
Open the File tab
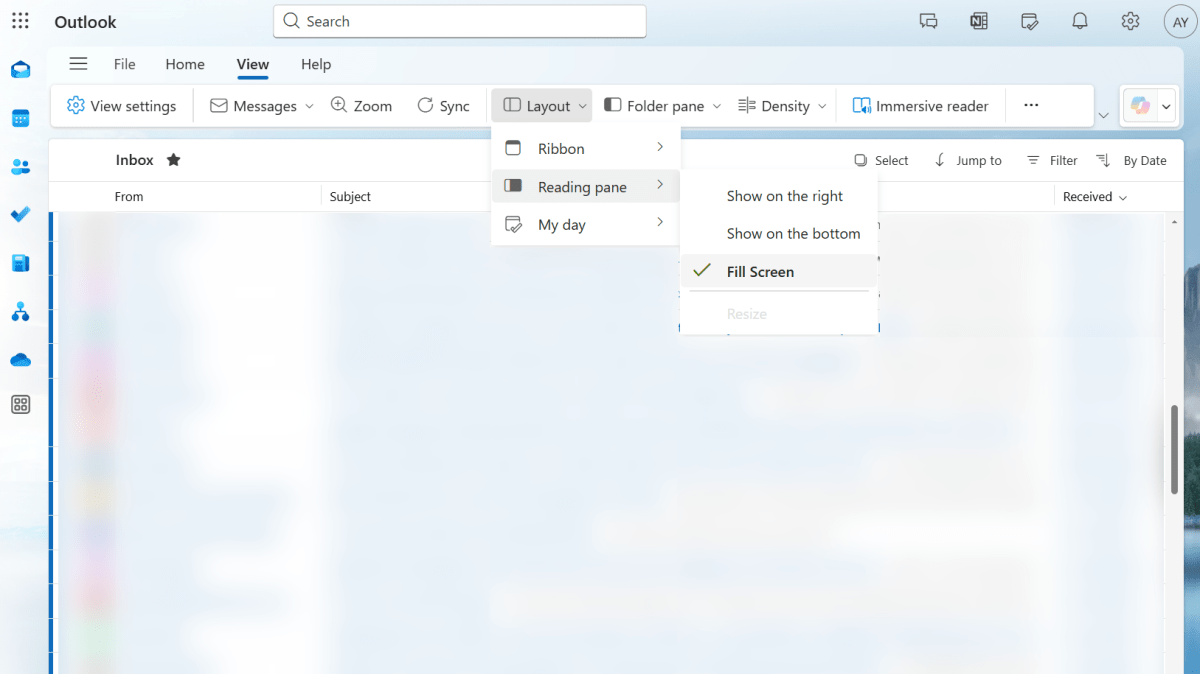[x=124, y=64]
